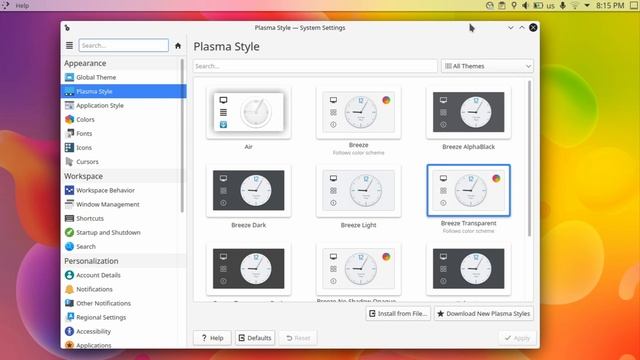Open the Accessibility settings page

(x=122, y=331)
